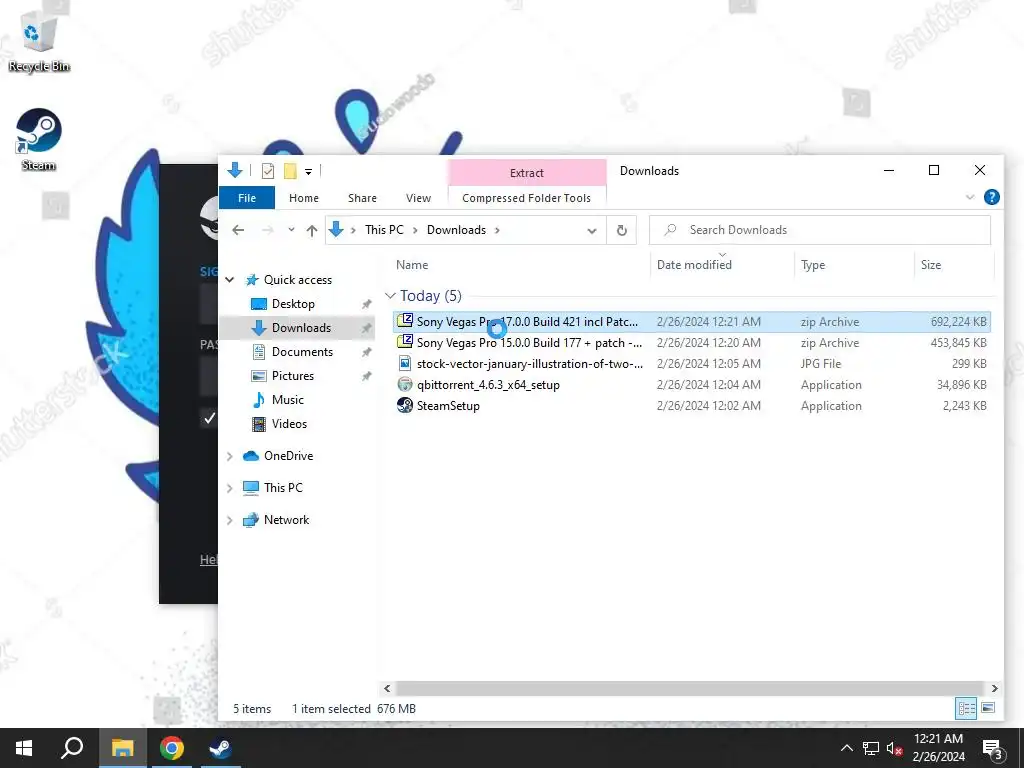
Task: Open Pictures in navigation pane
Action: click(293, 376)
